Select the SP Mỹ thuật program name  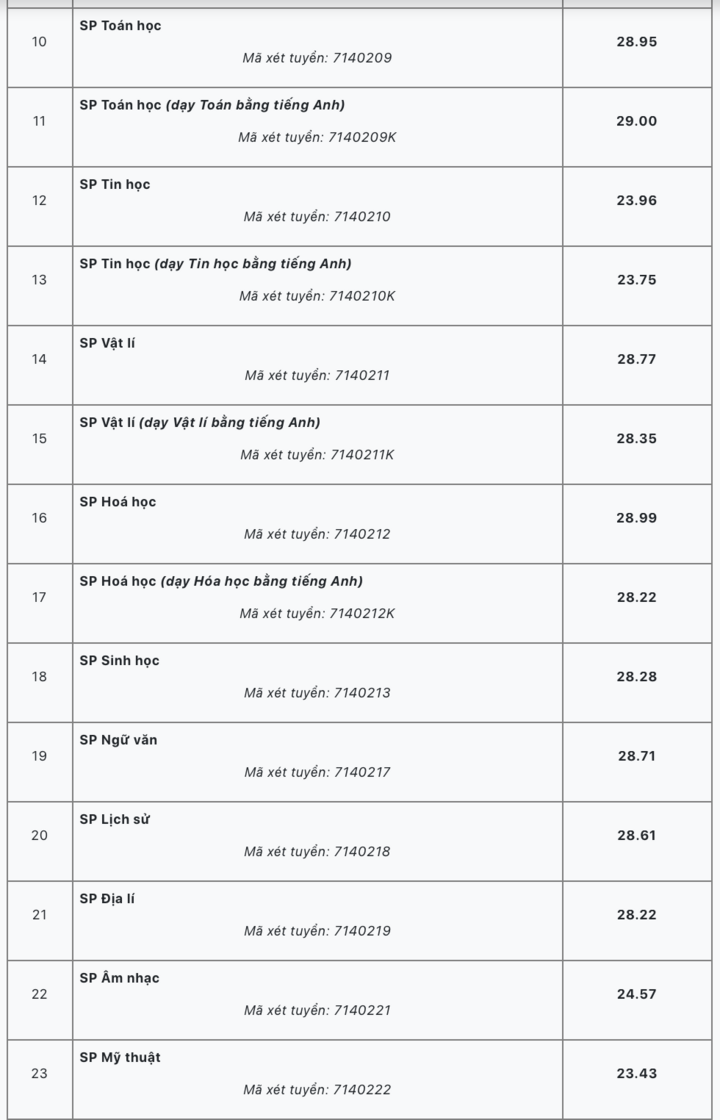click(x=120, y=1058)
